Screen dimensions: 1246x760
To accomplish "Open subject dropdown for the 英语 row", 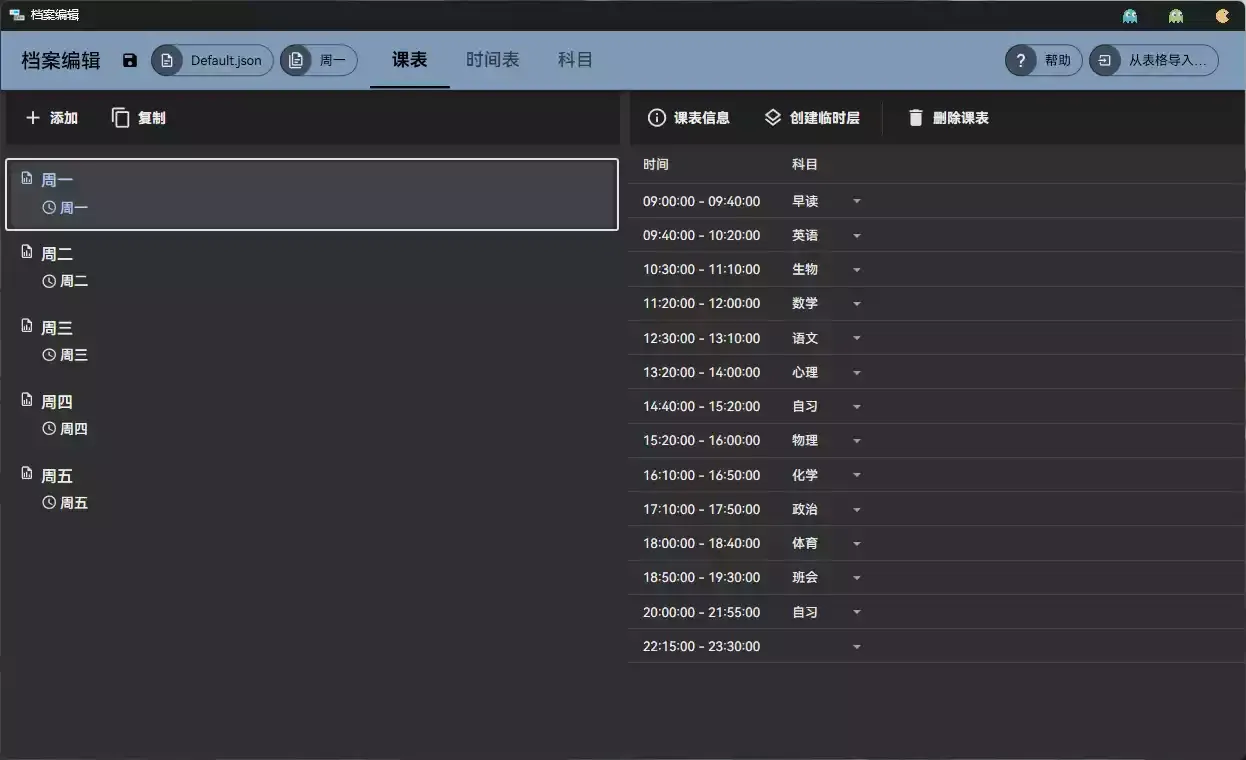I will 857,236.
